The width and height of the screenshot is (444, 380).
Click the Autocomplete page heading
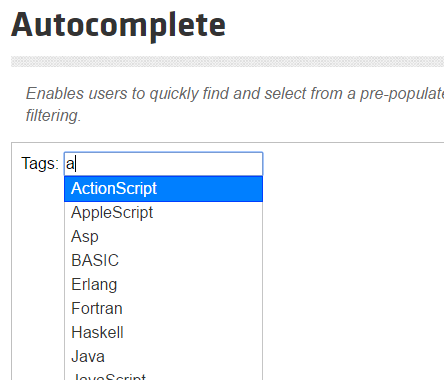[x=118, y=26]
